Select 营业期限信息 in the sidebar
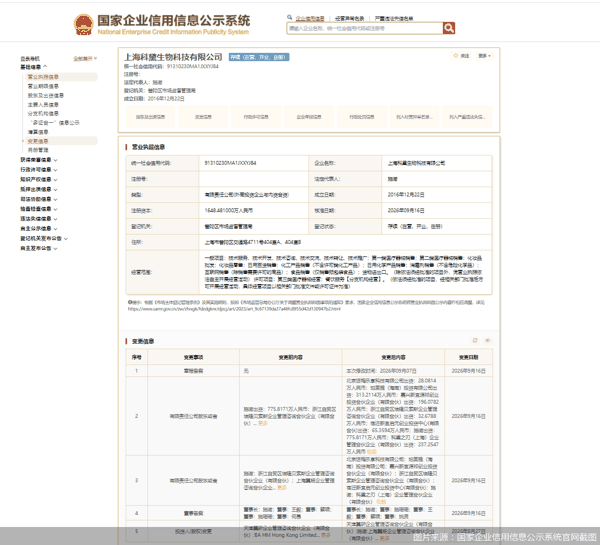 pos(43,86)
